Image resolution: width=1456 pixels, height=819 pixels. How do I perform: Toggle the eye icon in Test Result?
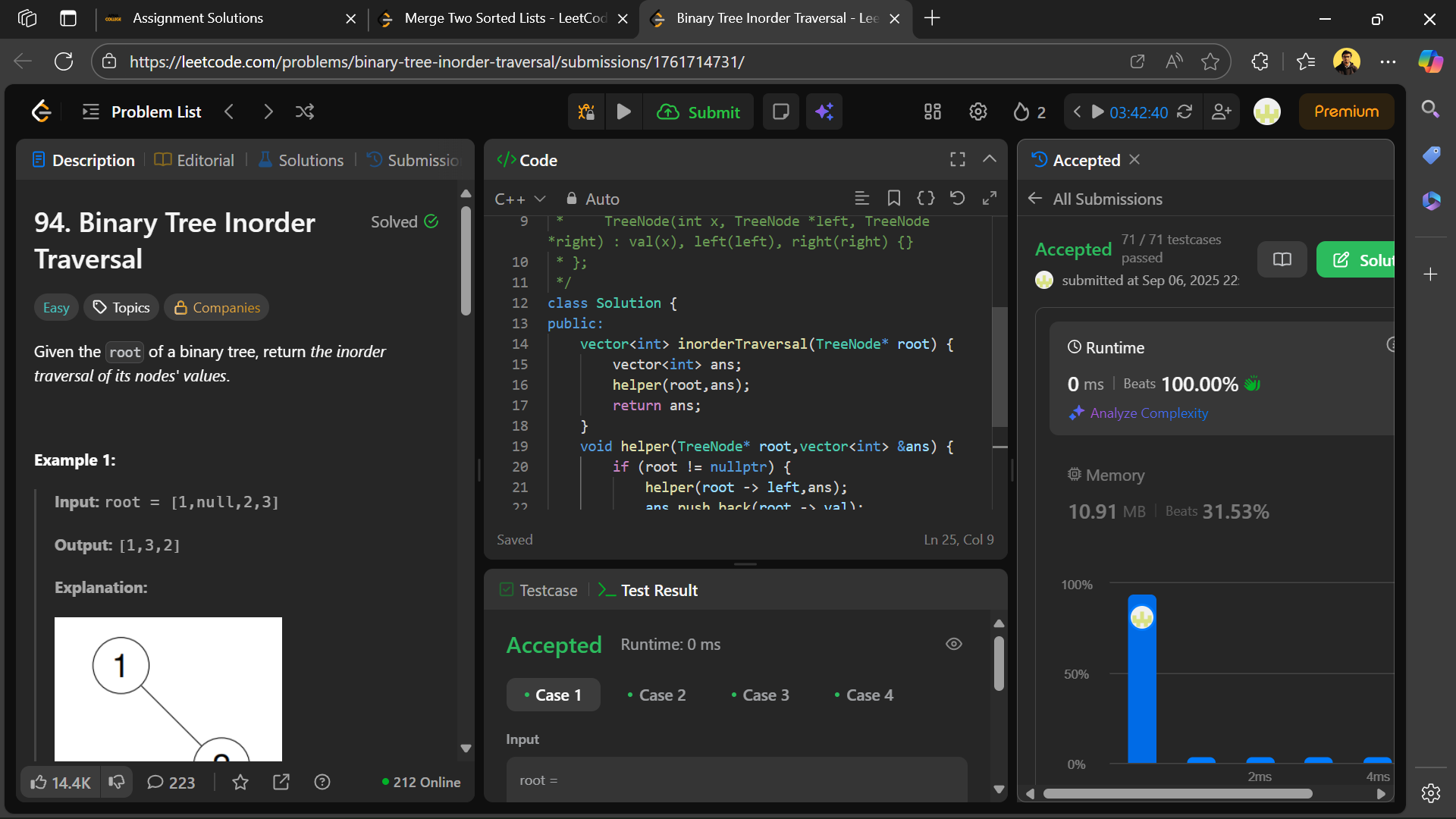(954, 644)
